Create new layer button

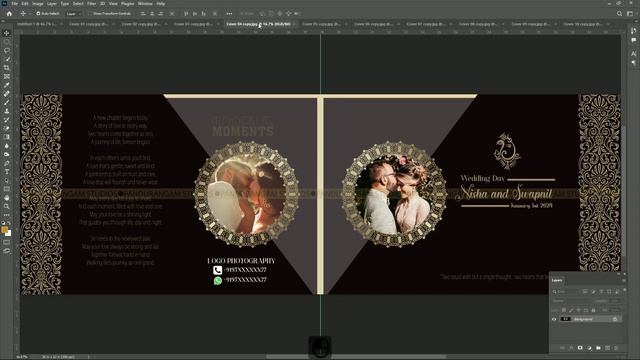tap(607, 348)
